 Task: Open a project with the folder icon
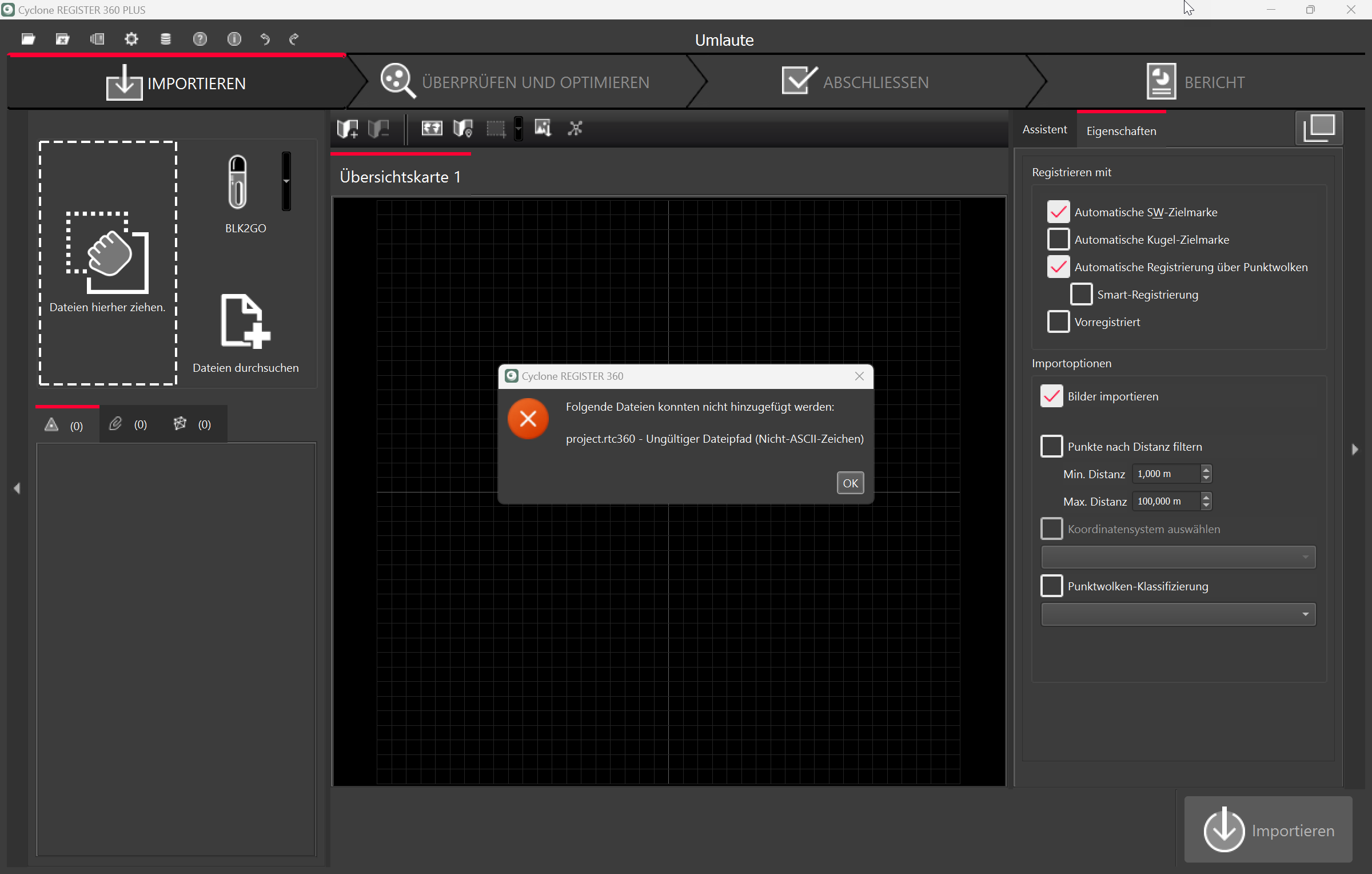(28, 39)
